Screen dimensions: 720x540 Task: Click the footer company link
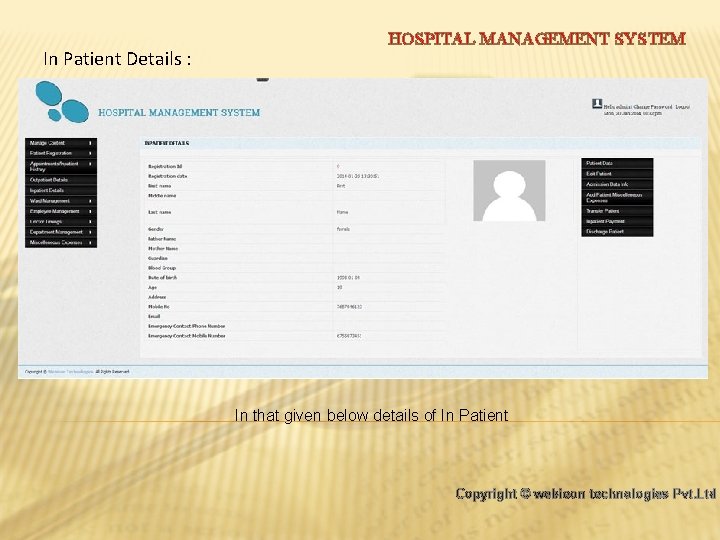coord(71,371)
